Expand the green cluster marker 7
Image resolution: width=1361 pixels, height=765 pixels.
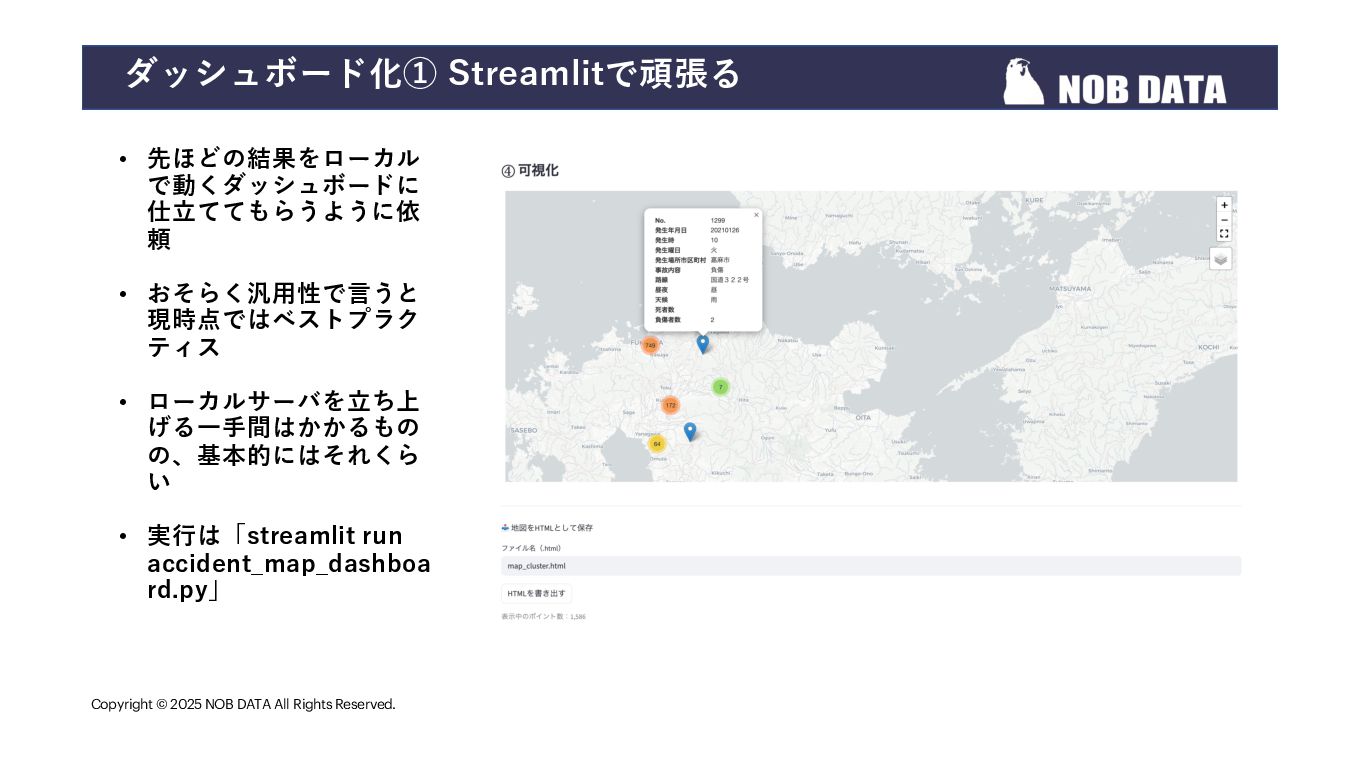pos(720,387)
